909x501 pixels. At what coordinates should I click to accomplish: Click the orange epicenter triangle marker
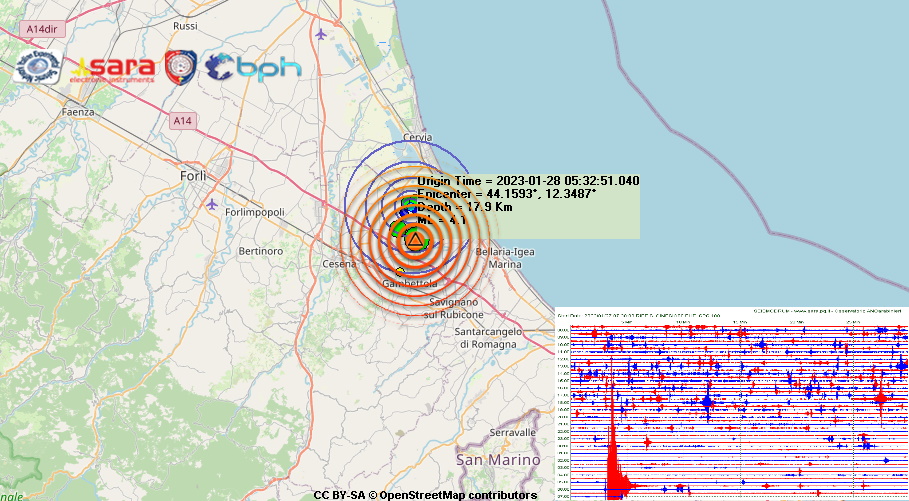[x=415, y=240]
